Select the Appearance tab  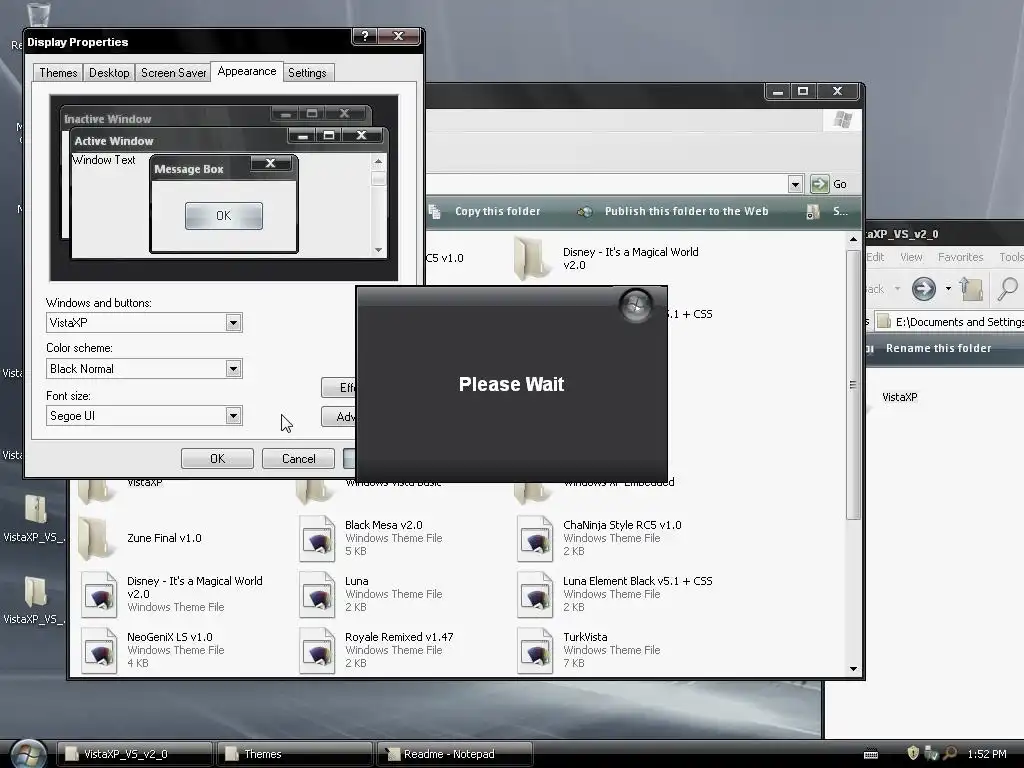(247, 71)
